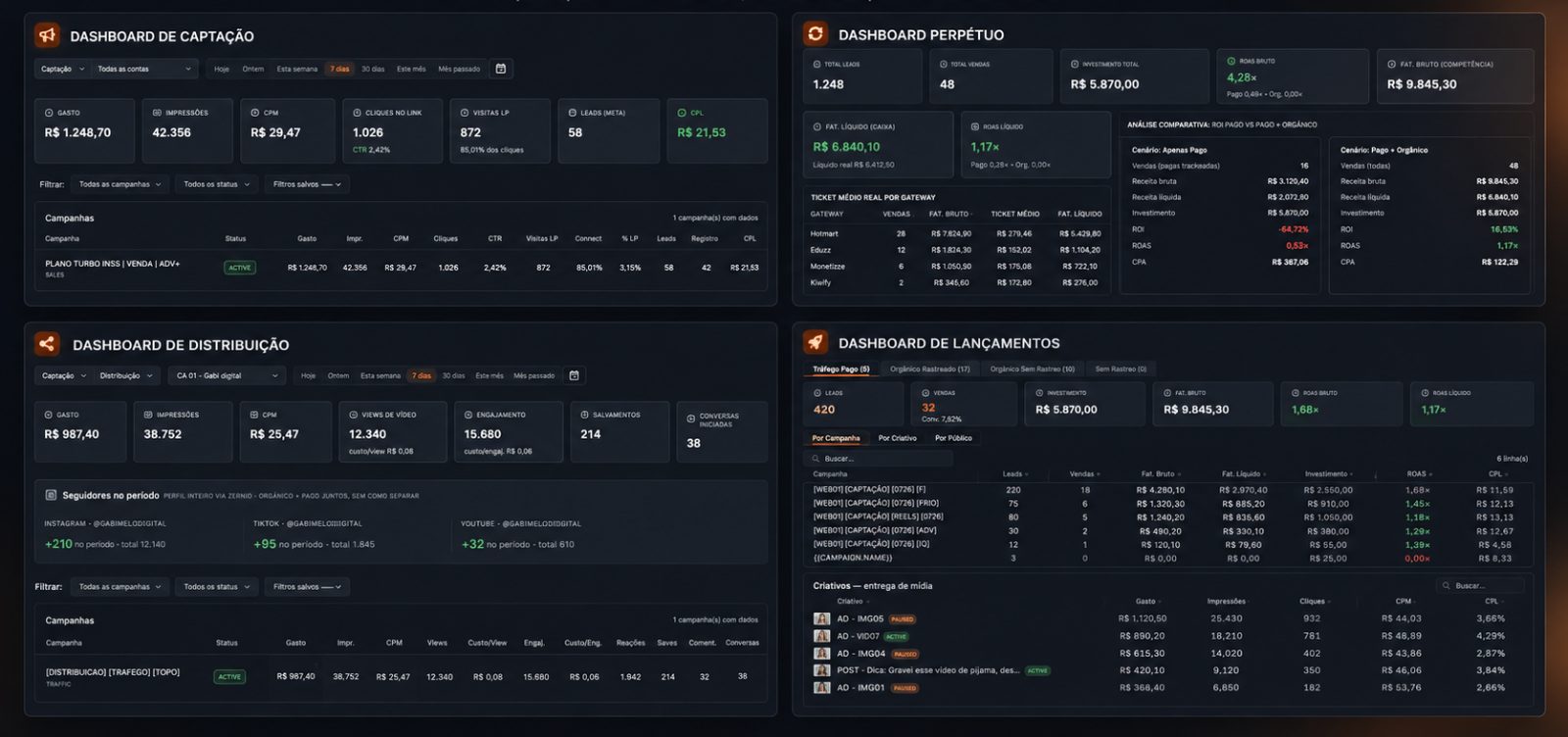The width and height of the screenshot is (1568, 737).
Task: Click the Salvamentos card icon
Action: click(x=584, y=415)
